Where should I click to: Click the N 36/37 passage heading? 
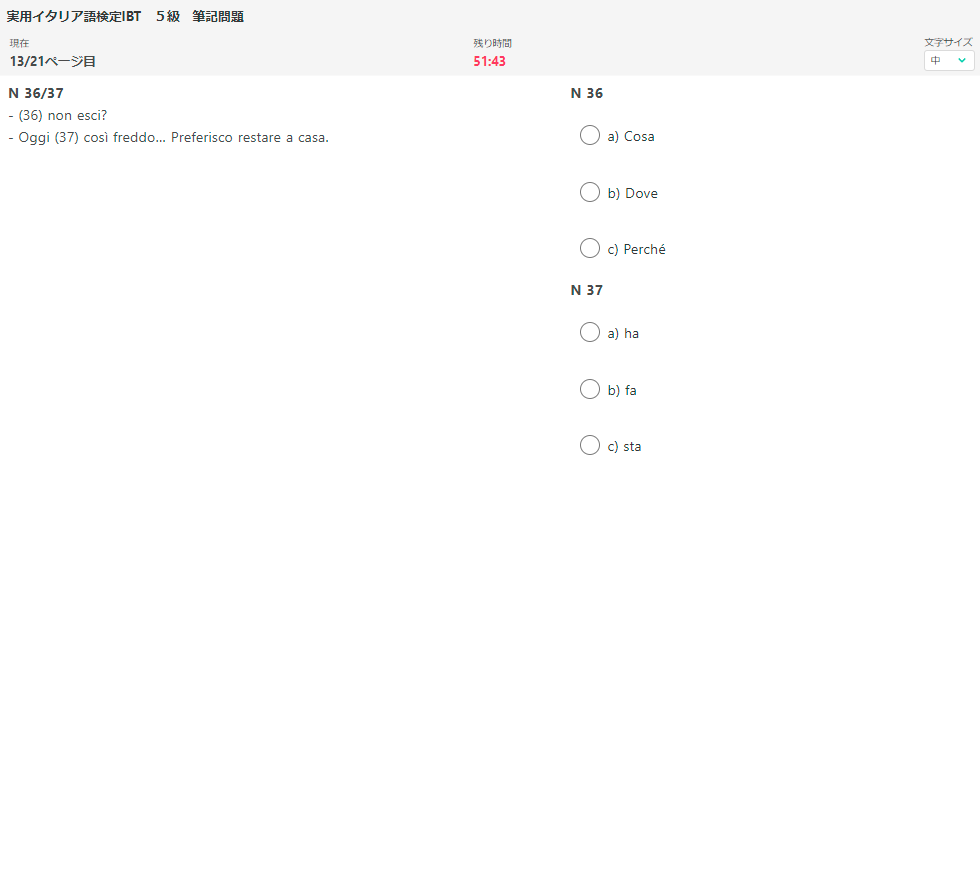36,93
